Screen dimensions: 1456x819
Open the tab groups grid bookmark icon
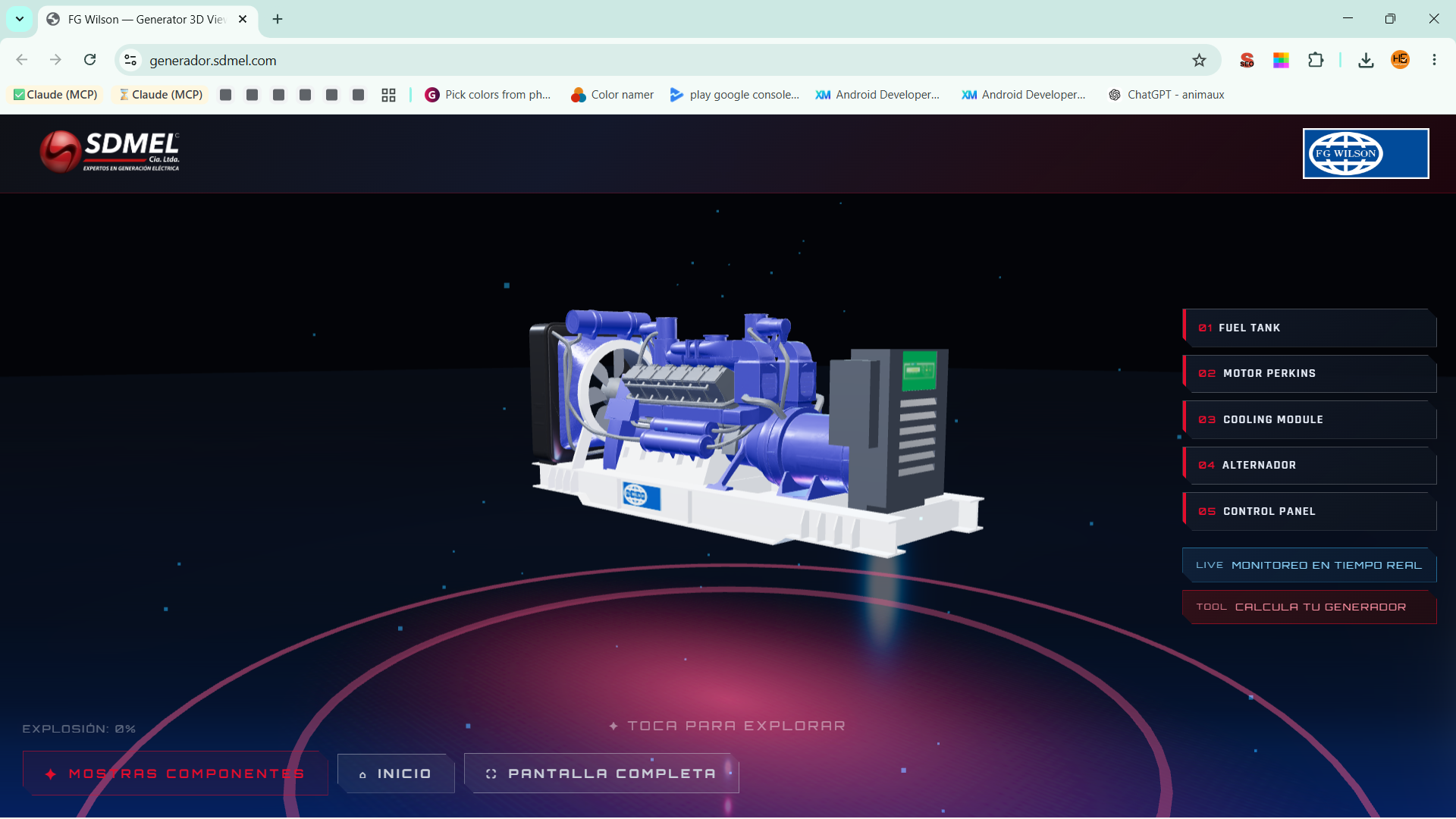pos(388,95)
